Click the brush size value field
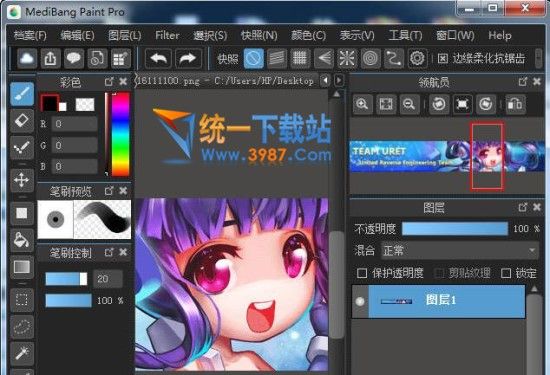 108,279
